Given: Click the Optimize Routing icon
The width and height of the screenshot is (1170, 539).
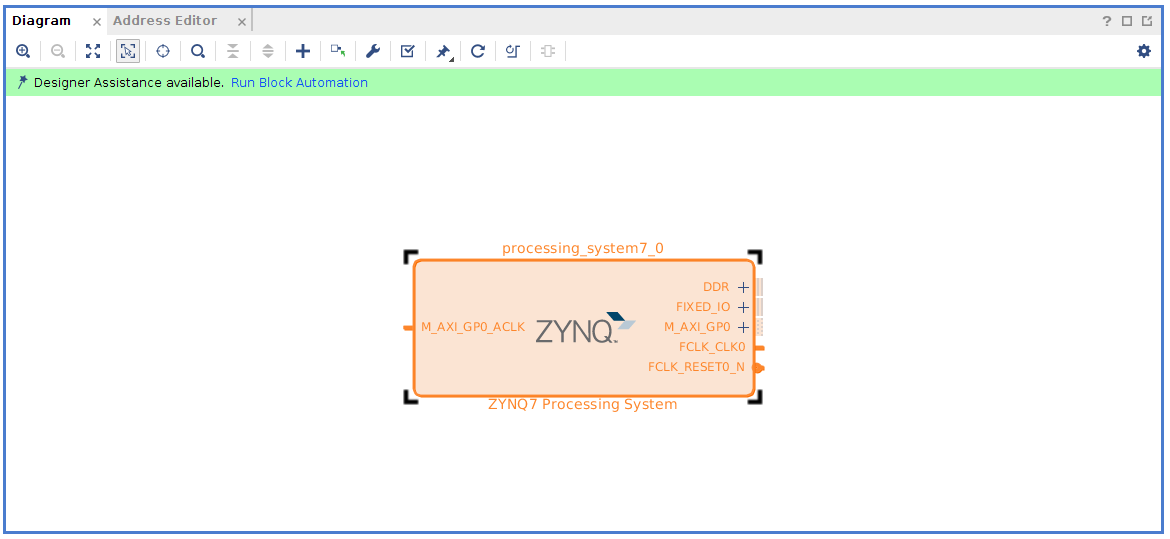Looking at the screenshot, I should tap(513, 52).
